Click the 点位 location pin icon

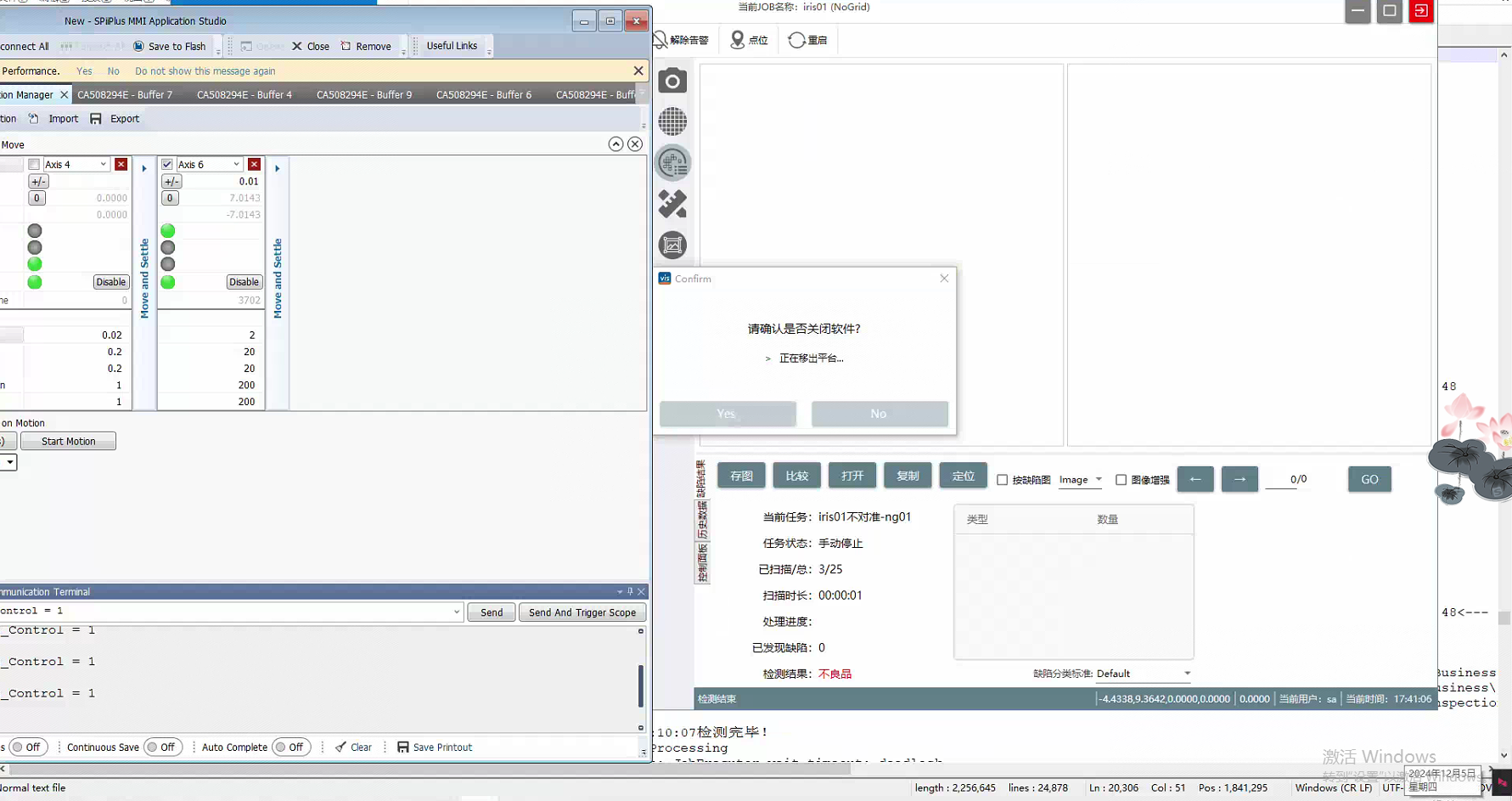click(x=737, y=40)
